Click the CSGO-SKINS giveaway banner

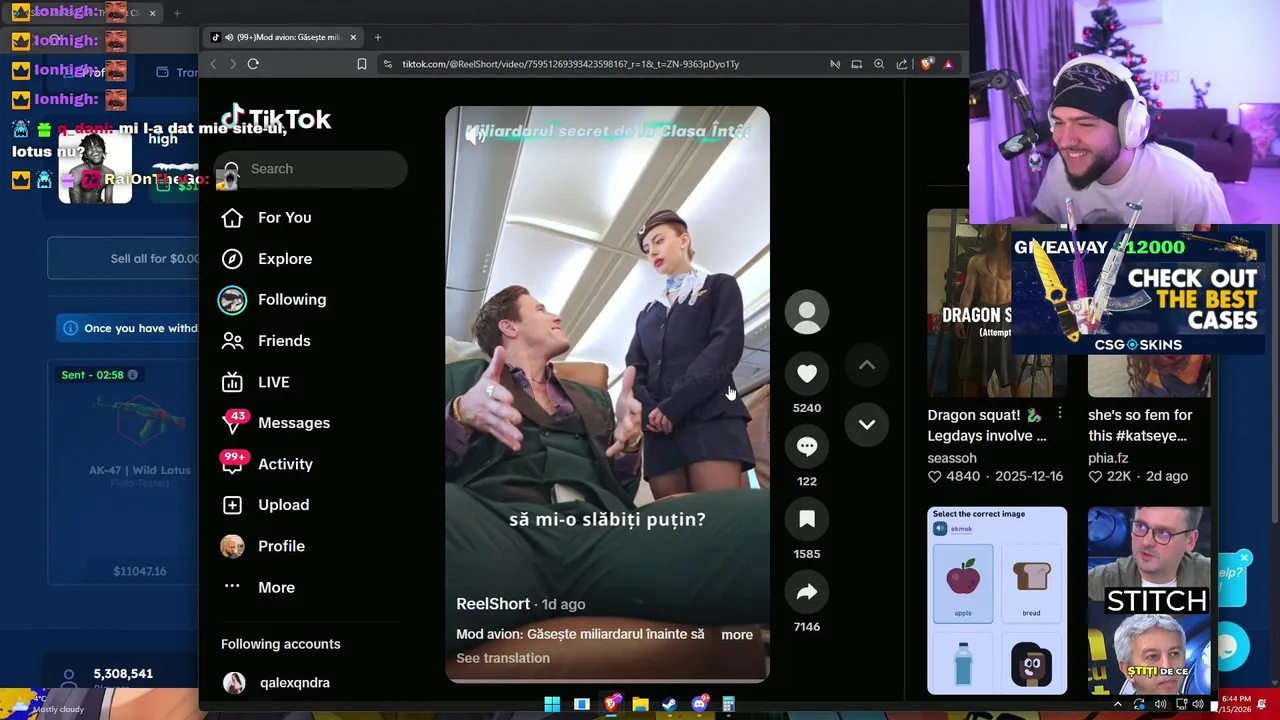1138,292
